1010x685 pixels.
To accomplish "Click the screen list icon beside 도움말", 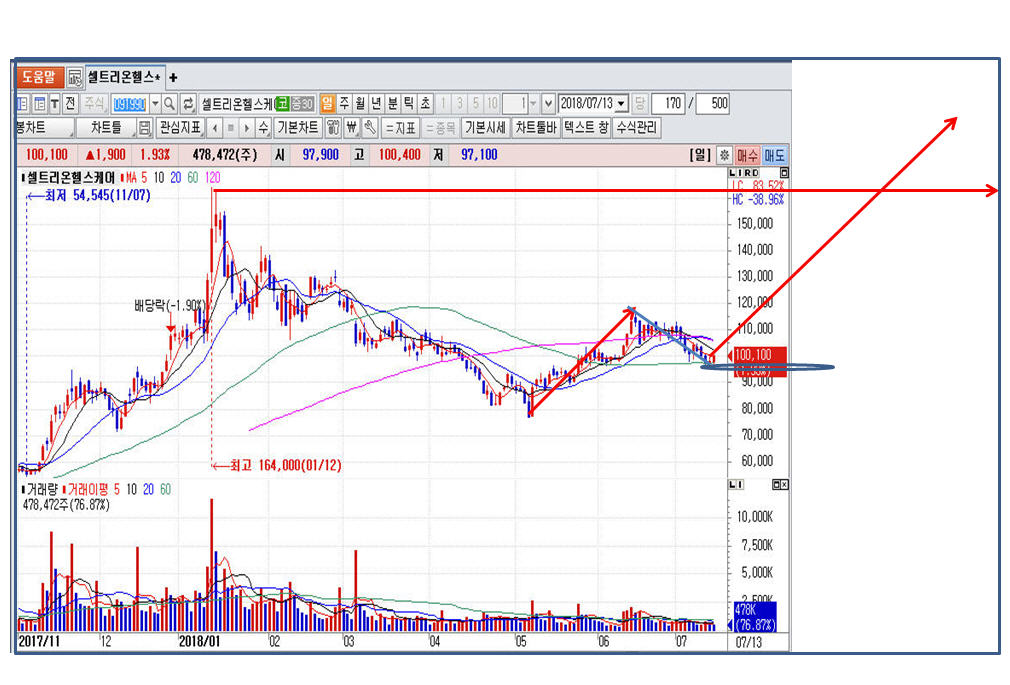I will (75, 77).
